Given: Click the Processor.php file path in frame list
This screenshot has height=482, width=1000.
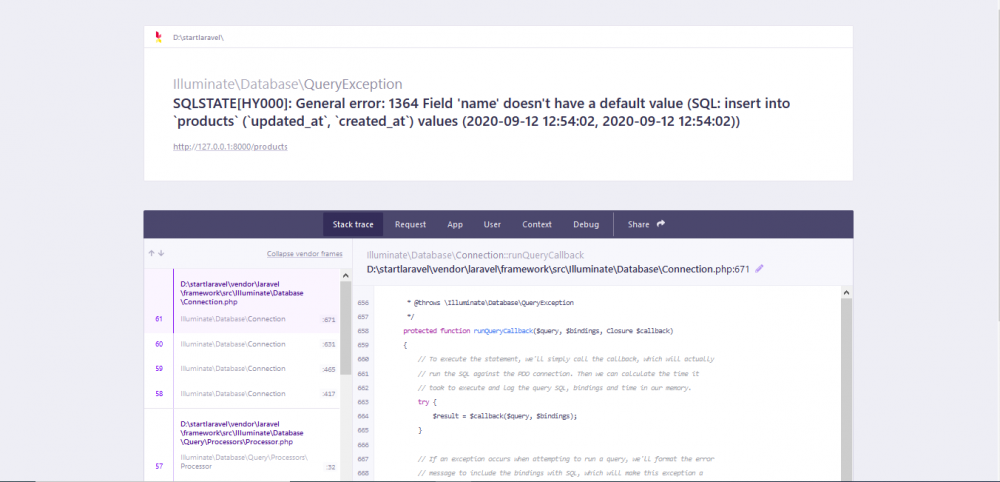Looking at the screenshot, I should pyautogui.click(x=242, y=432).
